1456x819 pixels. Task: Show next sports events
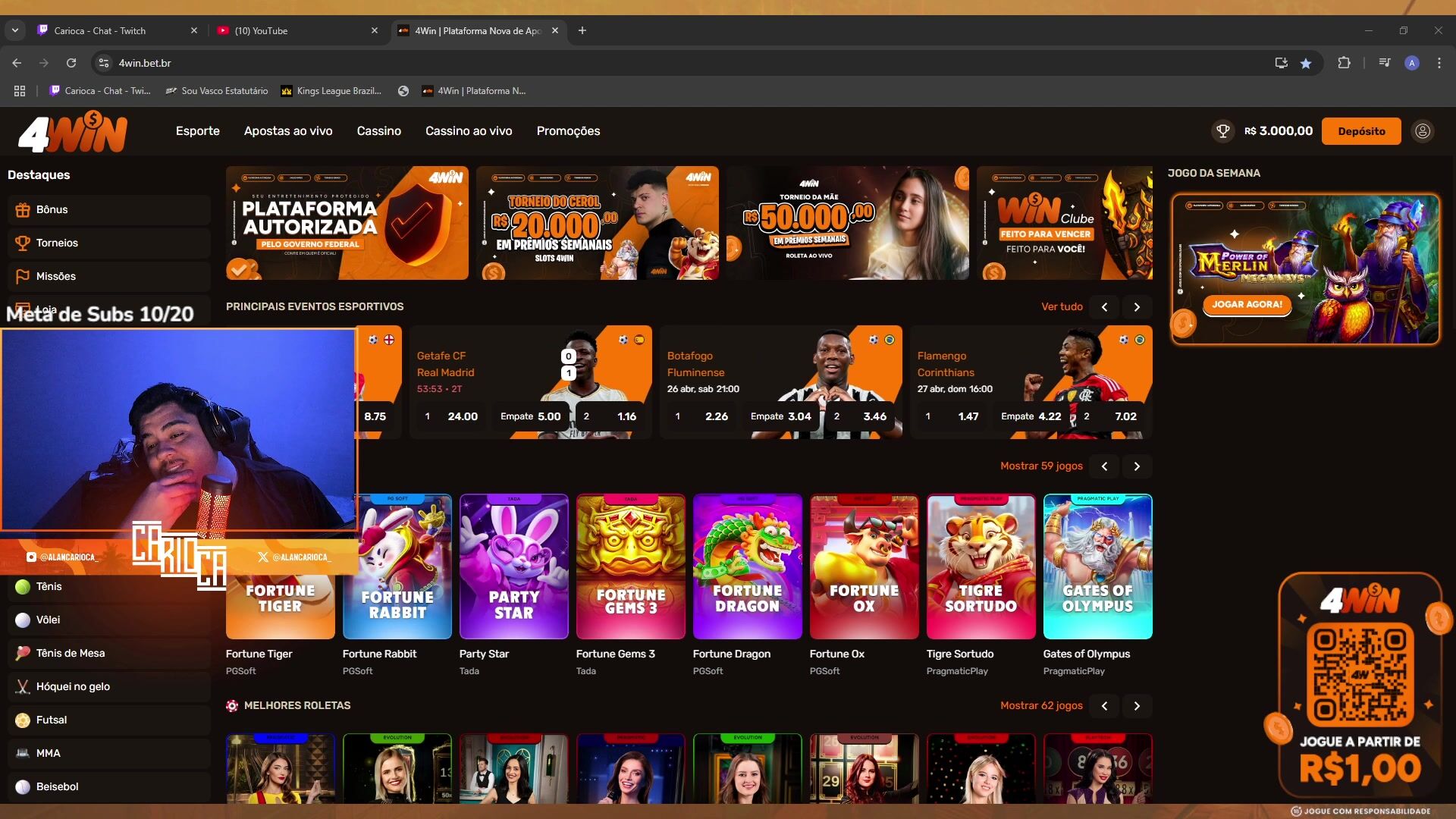pyautogui.click(x=1137, y=307)
